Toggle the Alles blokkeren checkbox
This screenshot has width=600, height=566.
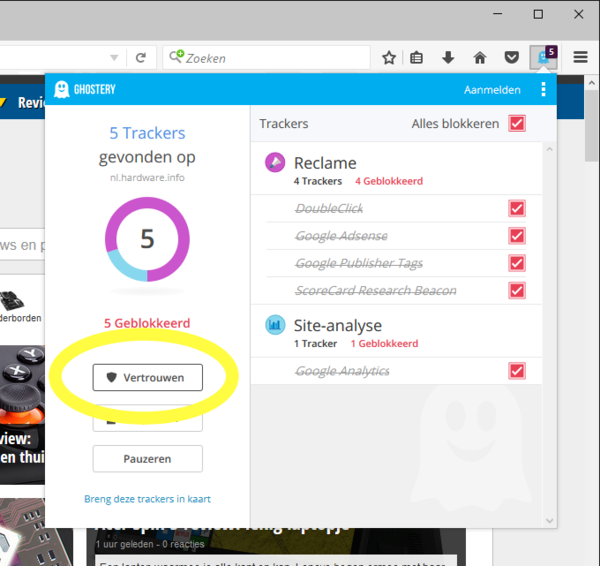pos(517,124)
